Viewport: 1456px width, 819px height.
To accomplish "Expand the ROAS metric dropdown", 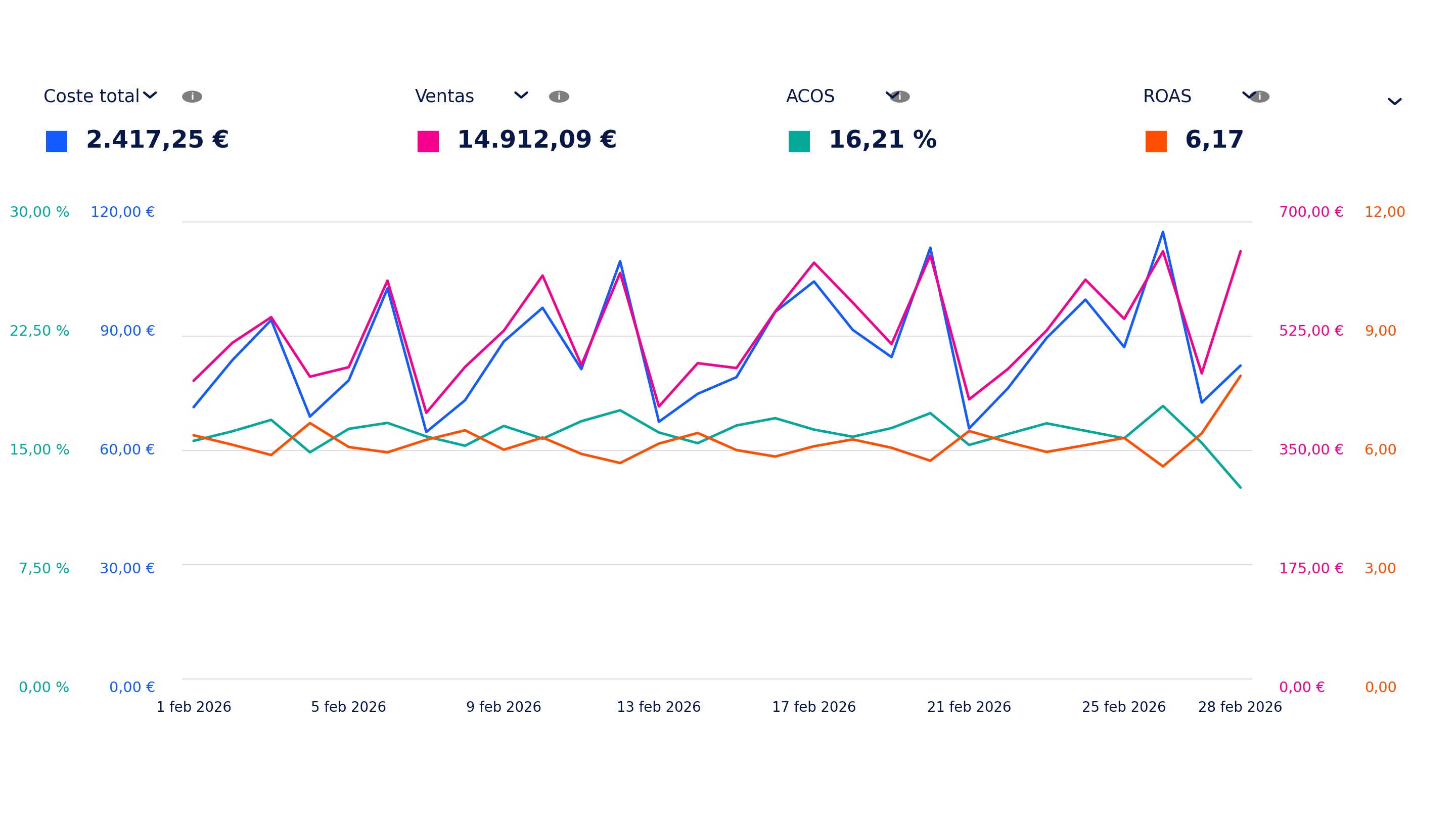I will (1248, 95).
